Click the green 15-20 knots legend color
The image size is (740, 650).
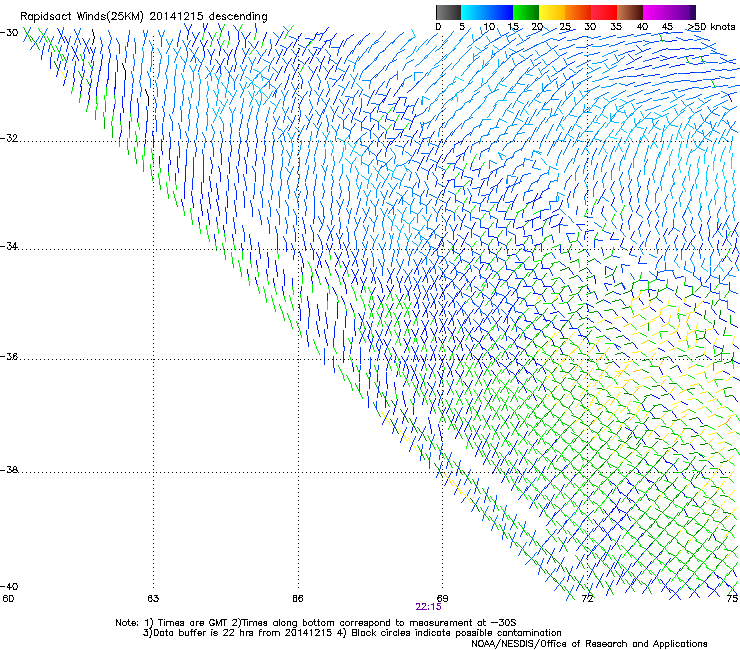click(526, 12)
